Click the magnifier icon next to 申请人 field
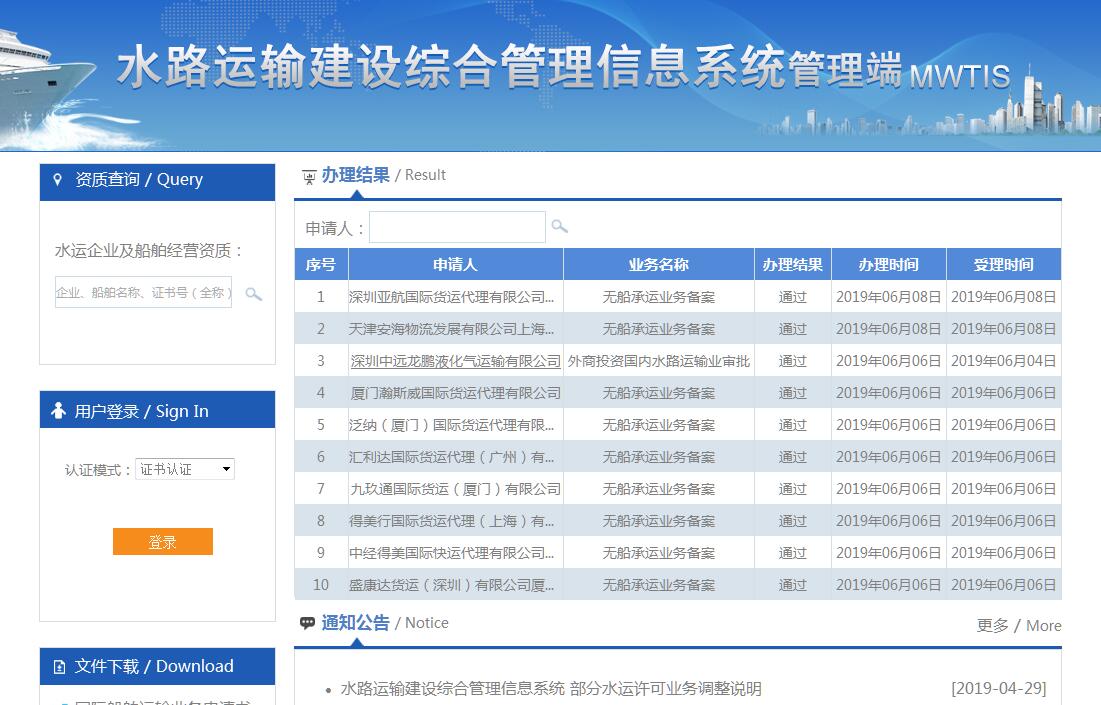Image resolution: width=1101 pixels, height=705 pixels. click(x=560, y=227)
